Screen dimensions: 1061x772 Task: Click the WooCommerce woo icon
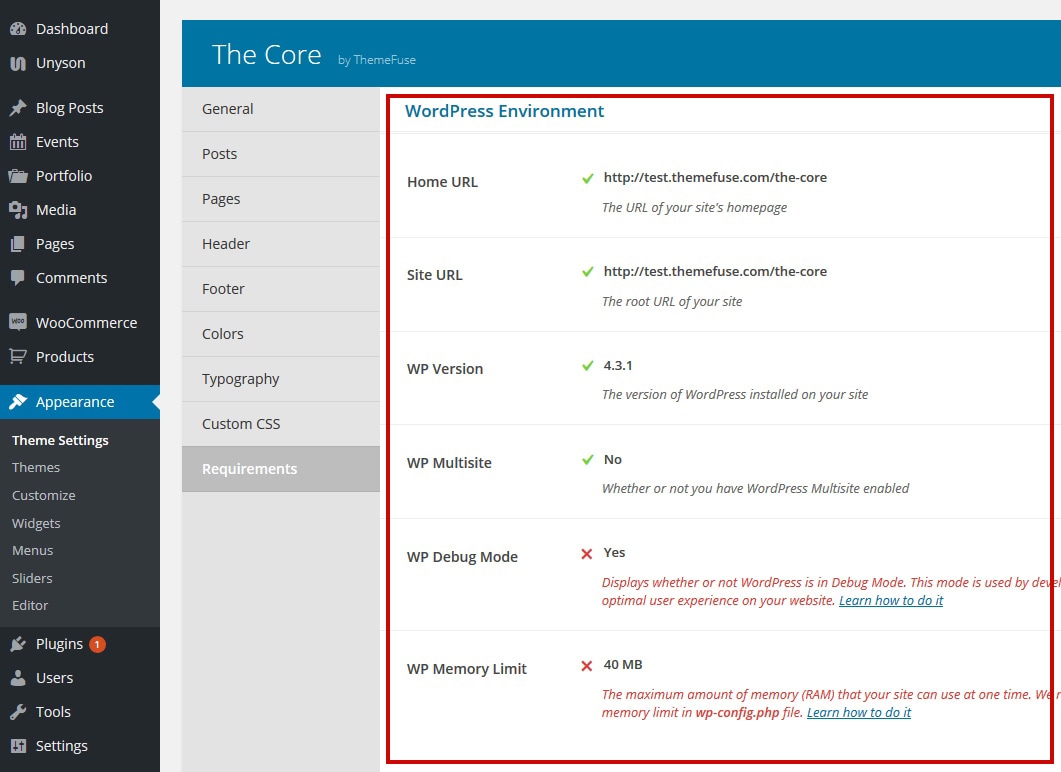(x=18, y=322)
